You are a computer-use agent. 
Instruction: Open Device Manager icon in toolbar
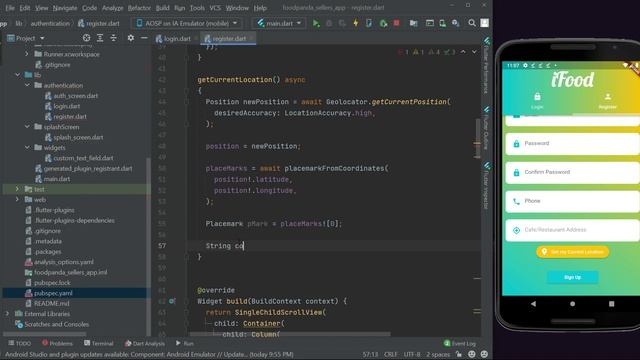point(442,23)
